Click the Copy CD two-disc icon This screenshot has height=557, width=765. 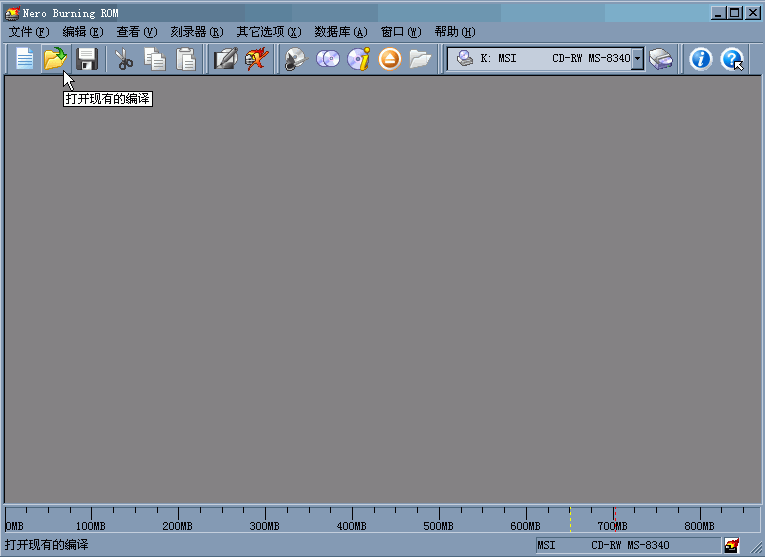[x=327, y=59]
